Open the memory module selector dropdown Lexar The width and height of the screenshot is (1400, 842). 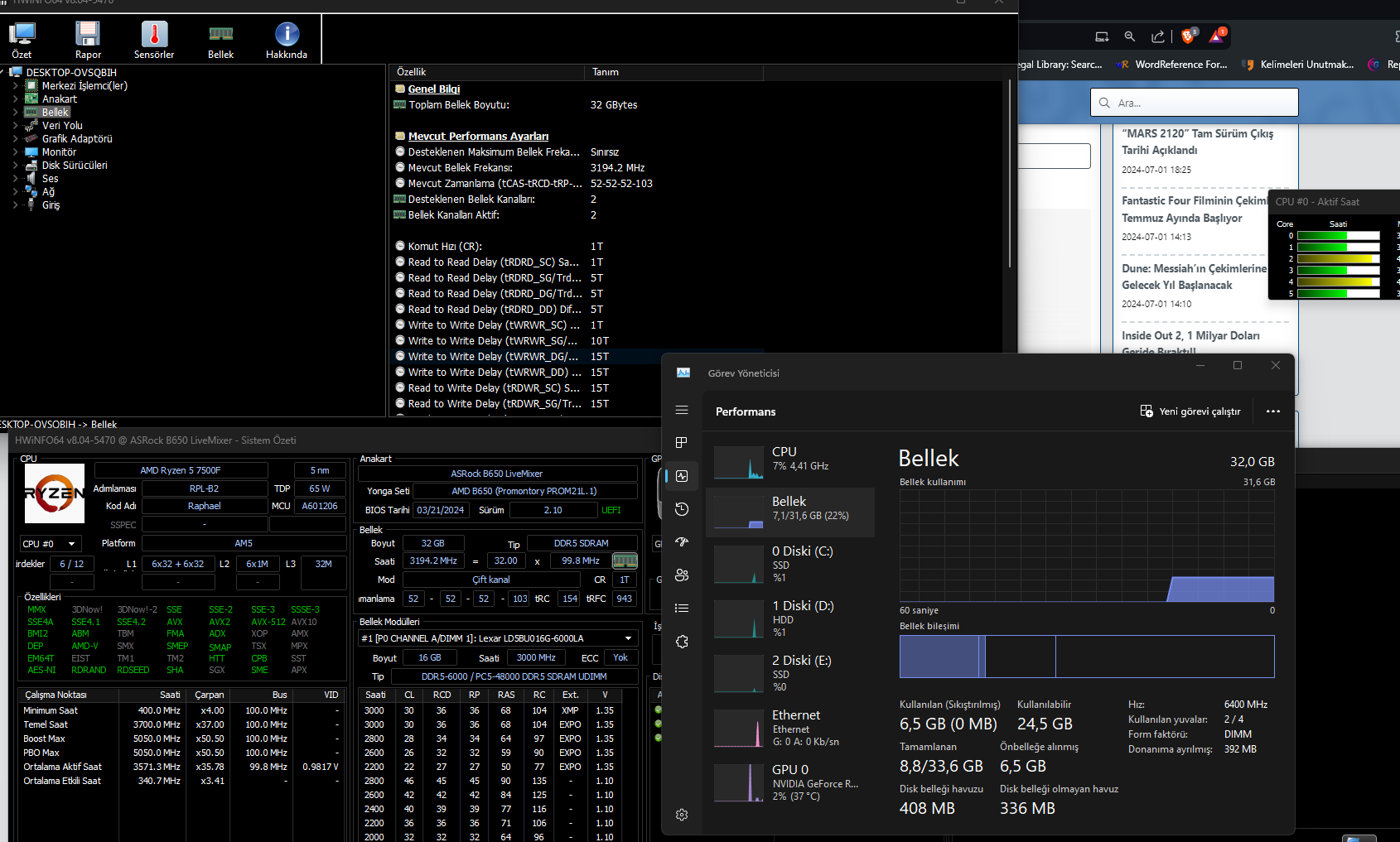pos(498,638)
